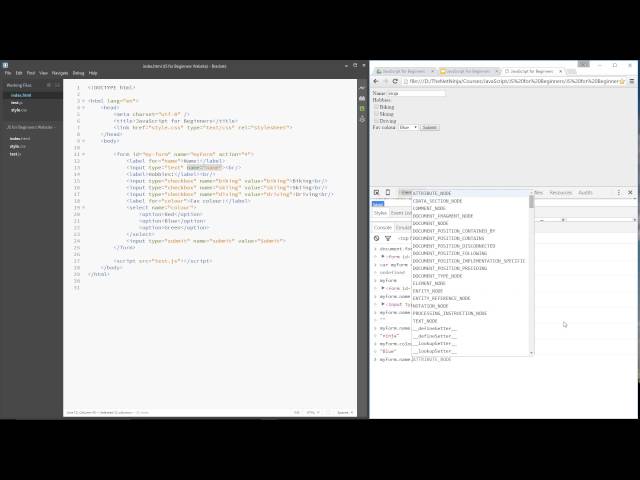Switch to the Resources tab in DevTools
This screenshot has width=640, height=480.
tap(560, 192)
